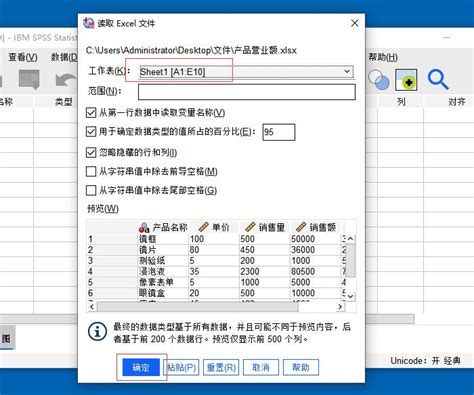This screenshot has width=474, height=395.
Task: Click the preview scroll right arrow
Action: point(340,307)
